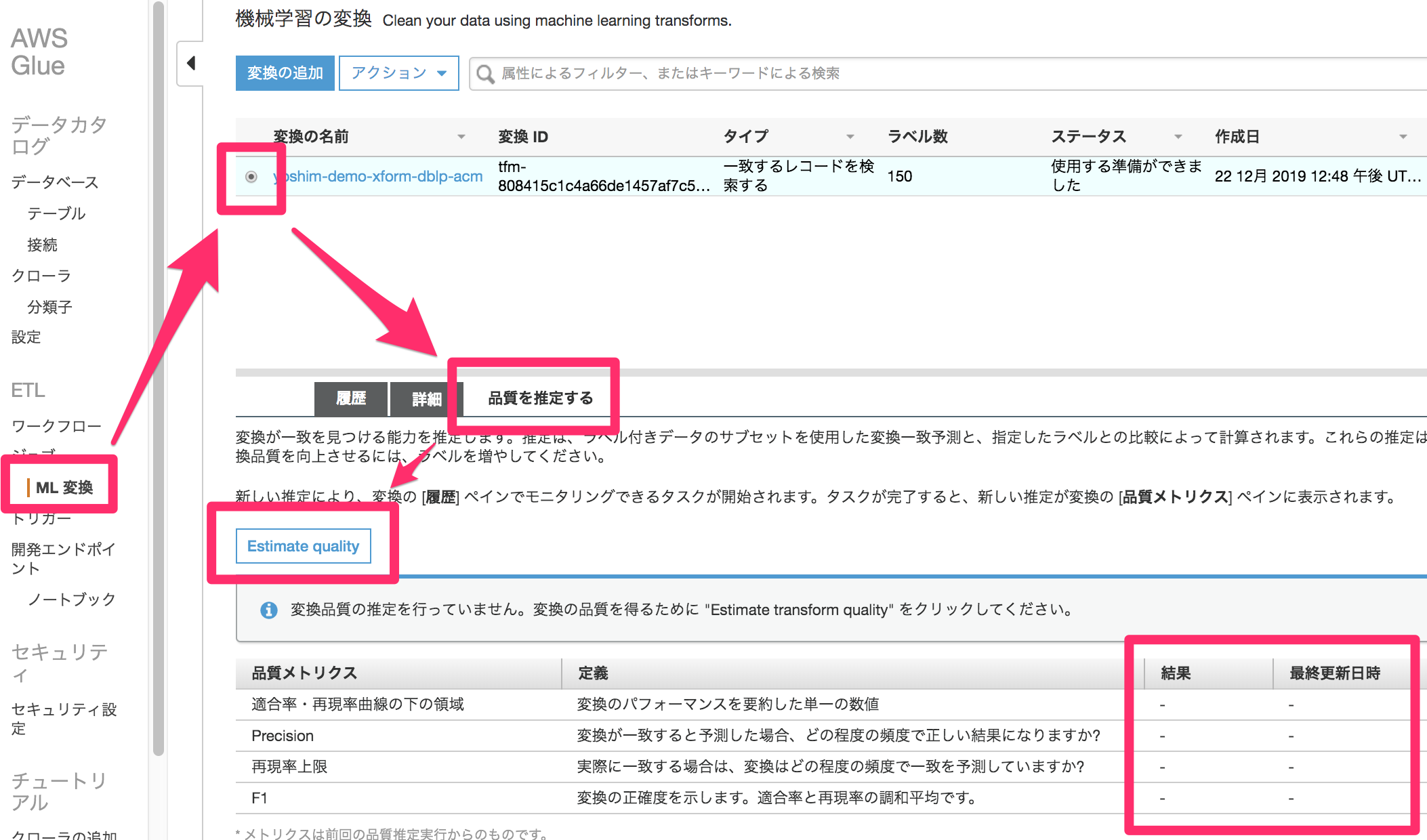The height and width of the screenshot is (840, 1427).
Task: Click the sidebar vertical scrollbar
Action: 159,379
